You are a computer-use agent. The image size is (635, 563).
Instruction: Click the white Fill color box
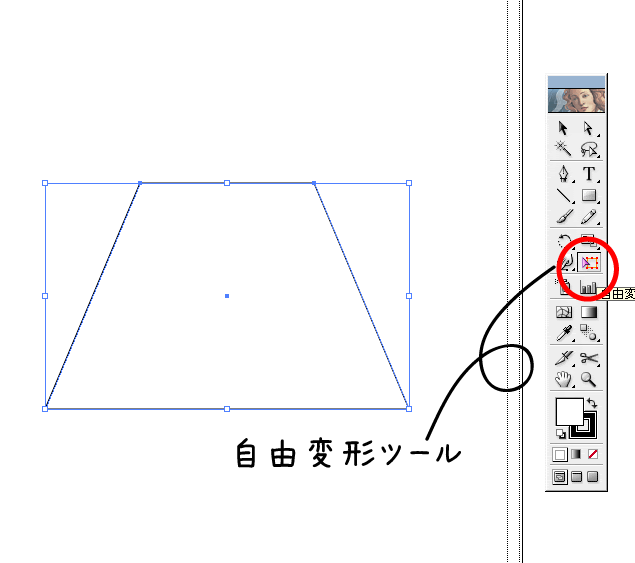569,412
